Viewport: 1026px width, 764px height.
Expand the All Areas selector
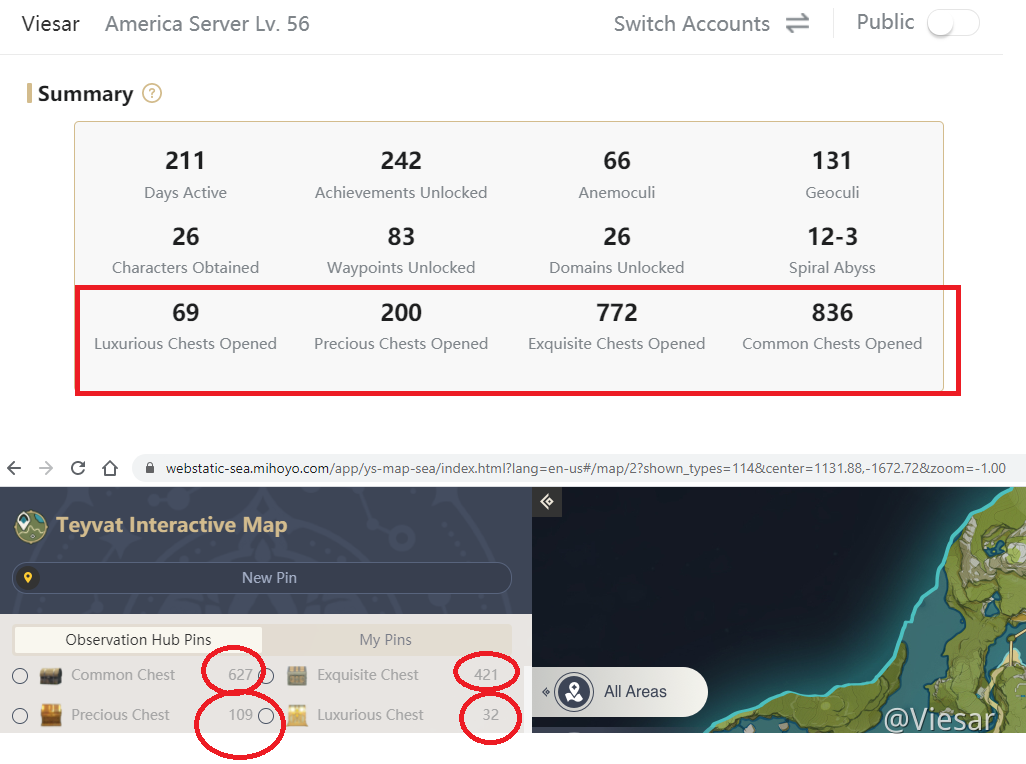coord(620,692)
